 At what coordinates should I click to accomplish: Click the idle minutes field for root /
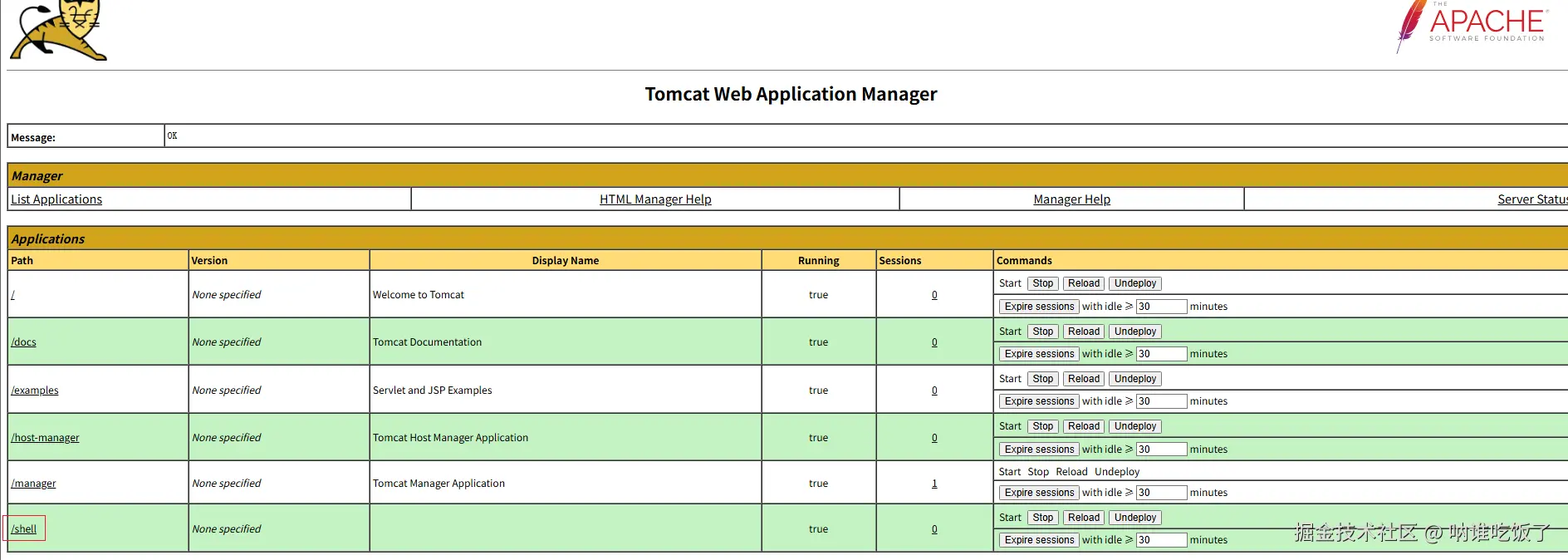pos(1161,307)
